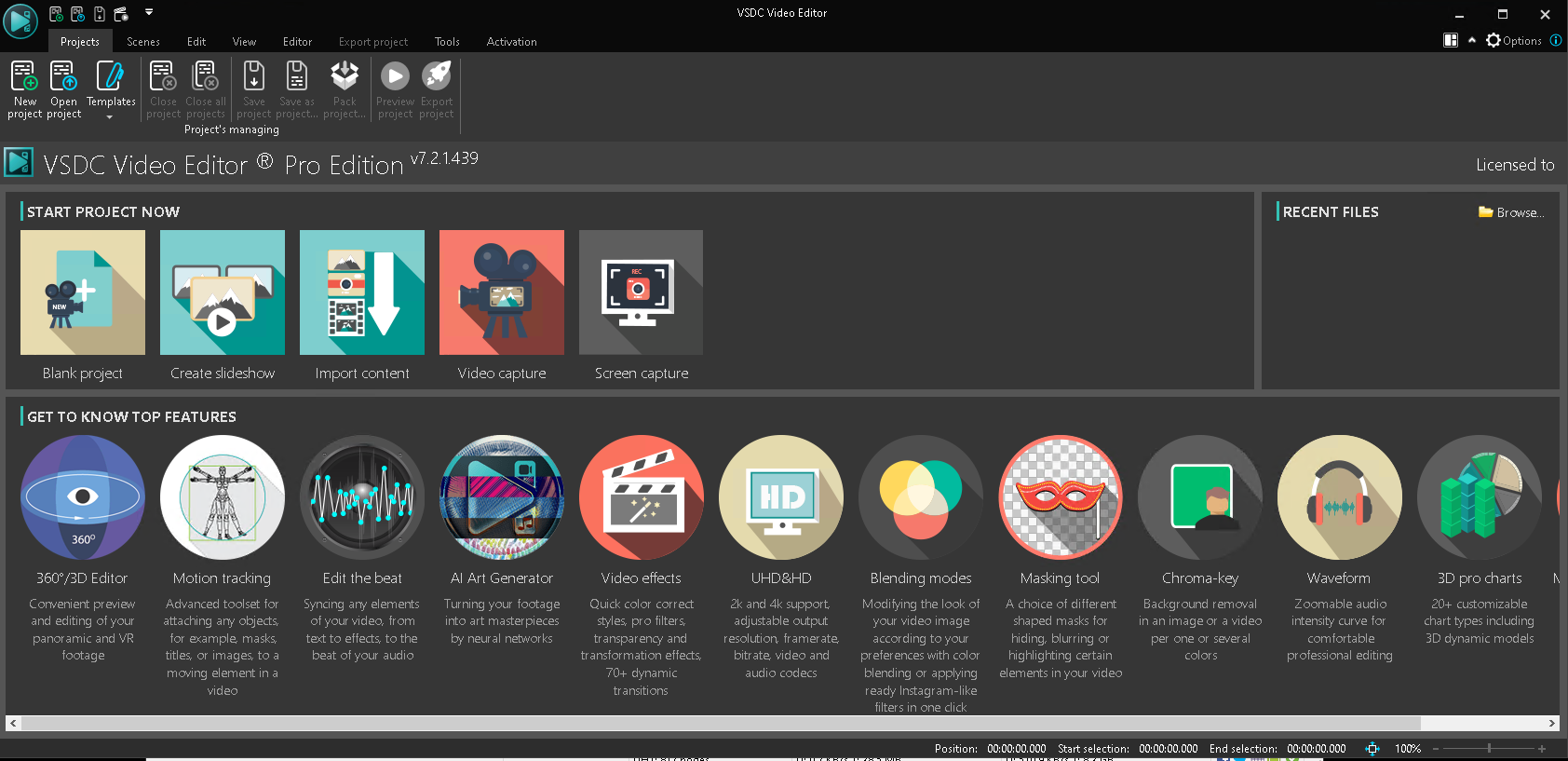Open the Waveform headphones feature icon
The height and width of the screenshot is (761, 1568).
coord(1340,497)
